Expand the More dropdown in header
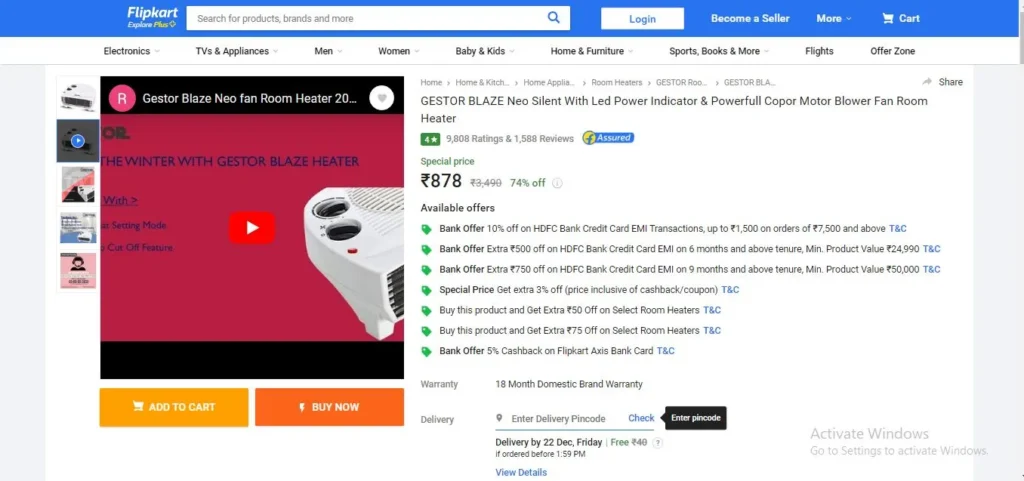The width and height of the screenshot is (1024, 481). (x=834, y=18)
